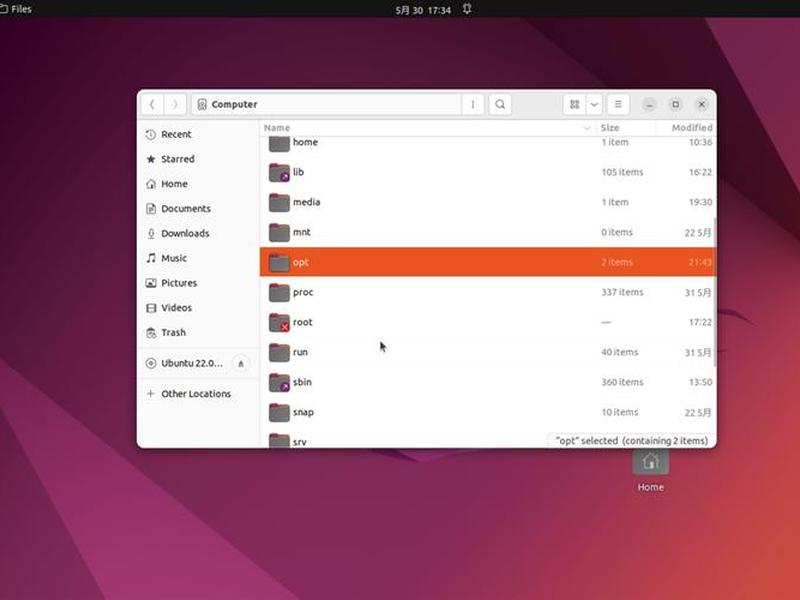
Task: Select the highlighted opt folder
Action: pyautogui.click(x=488, y=262)
